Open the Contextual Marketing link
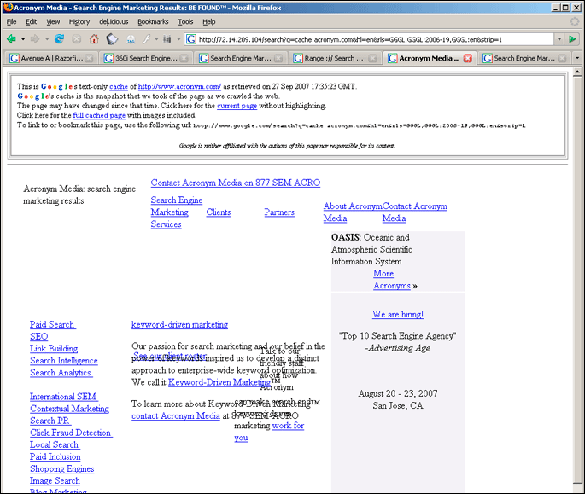 69,409
